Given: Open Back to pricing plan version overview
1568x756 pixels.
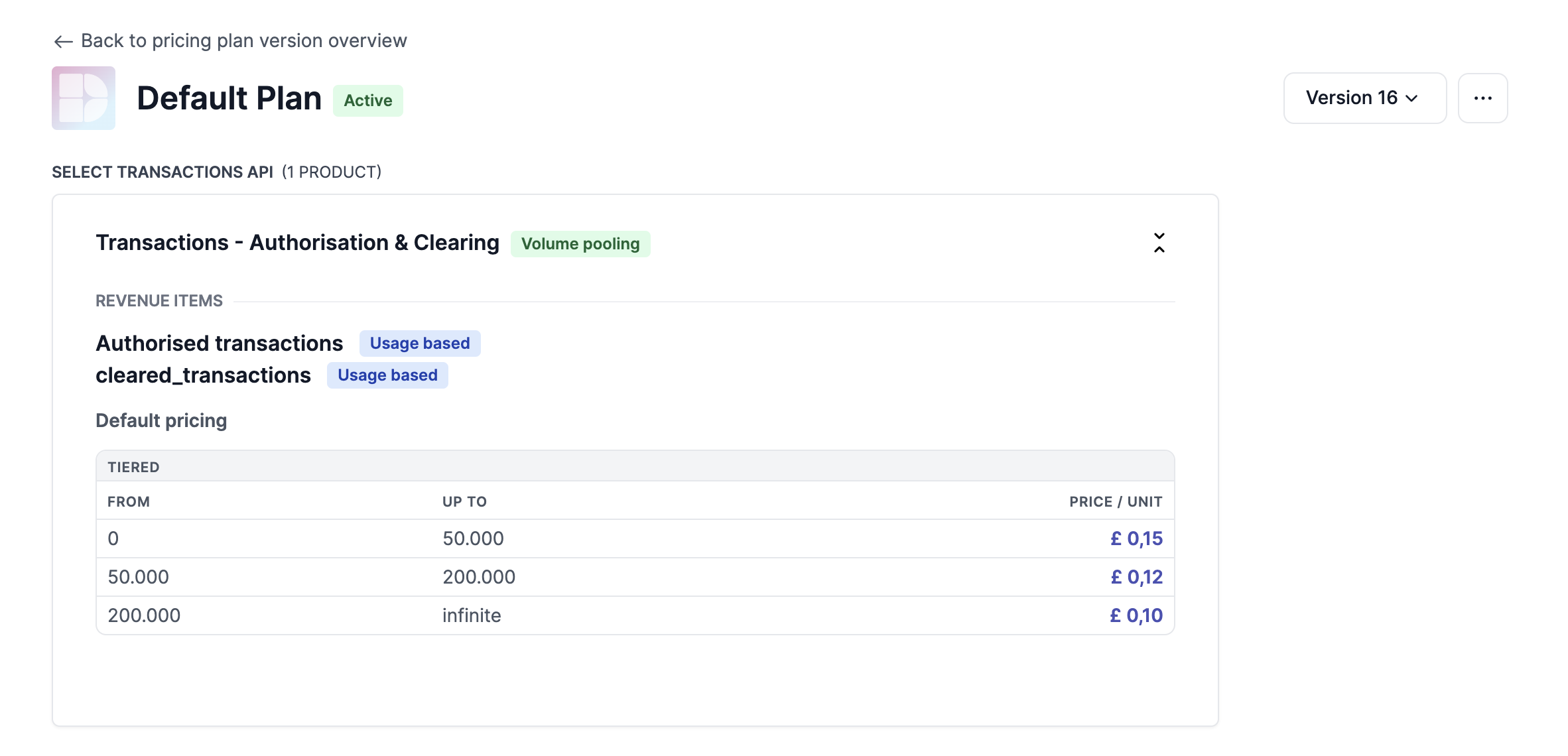Looking at the screenshot, I should point(243,41).
